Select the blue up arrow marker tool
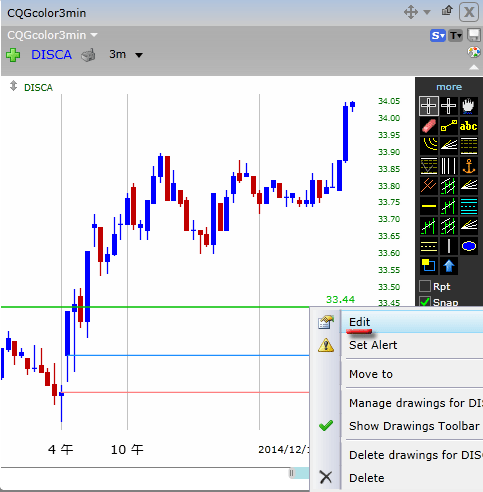Screen dimensions: 483x492 449,266
